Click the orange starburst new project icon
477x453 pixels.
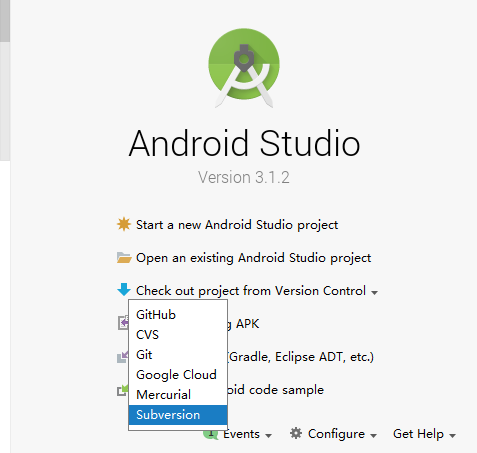click(124, 224)
